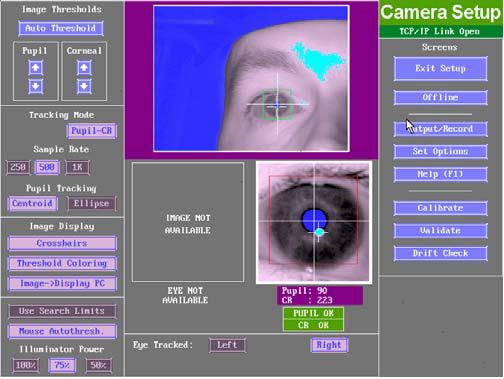This screenshot has width=504, height=379.
Task: Choose the Left eye to track
Action: pos(227,345)
